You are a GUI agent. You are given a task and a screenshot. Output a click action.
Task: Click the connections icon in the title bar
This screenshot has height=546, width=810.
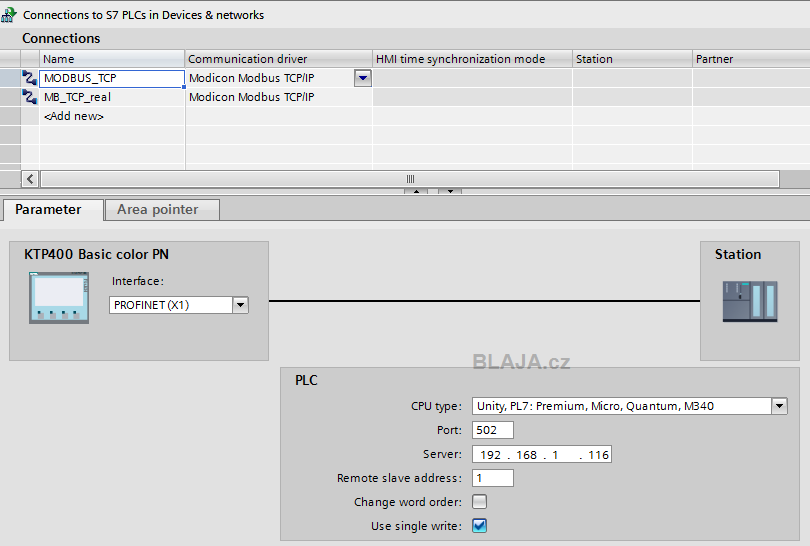8,15
